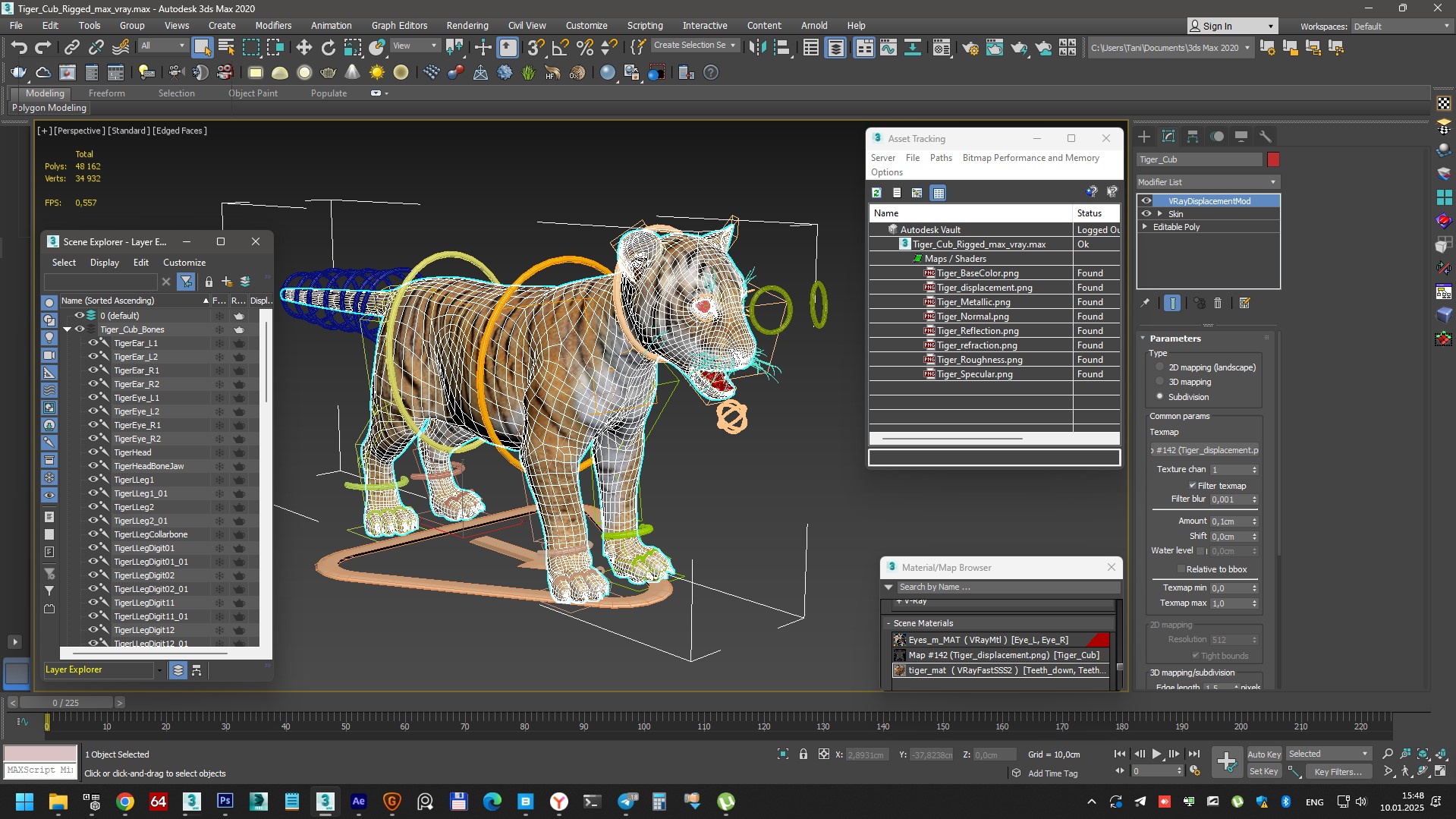The image size is (1456, 819).
Task: Expand the Skin modifier sub-levels
Action: point(1159,214)
